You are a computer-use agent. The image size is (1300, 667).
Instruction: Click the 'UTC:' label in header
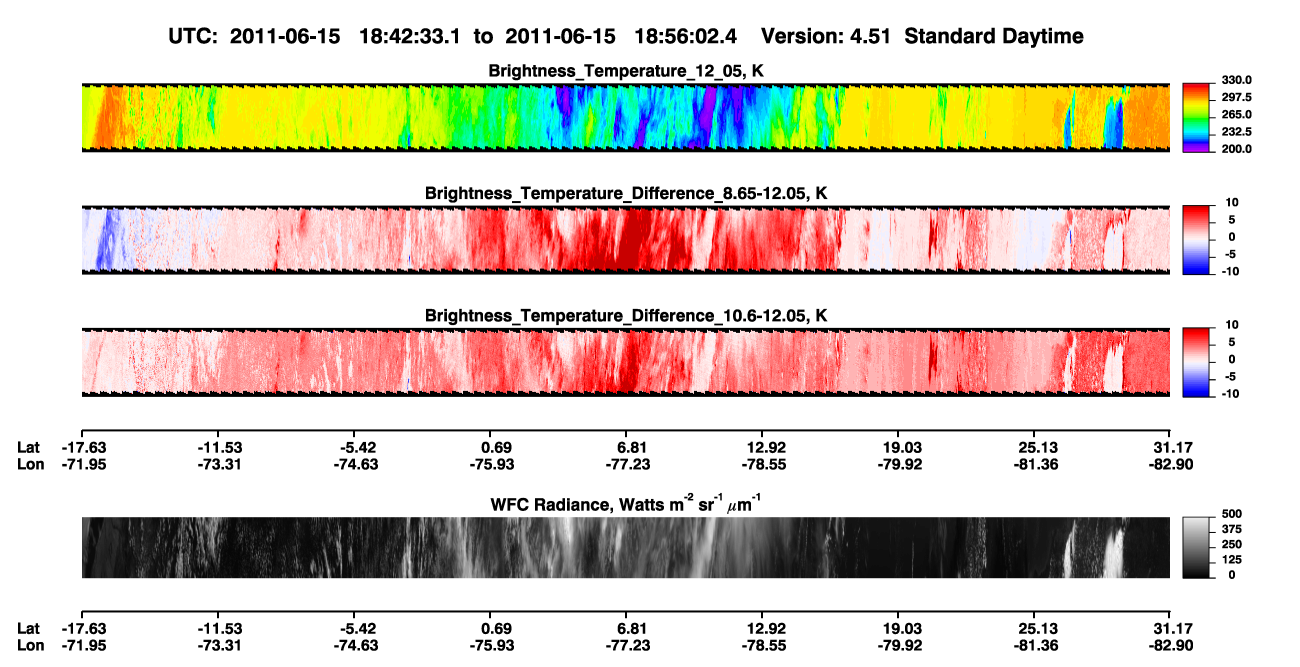pyautogui.click(x=195, y=36)
